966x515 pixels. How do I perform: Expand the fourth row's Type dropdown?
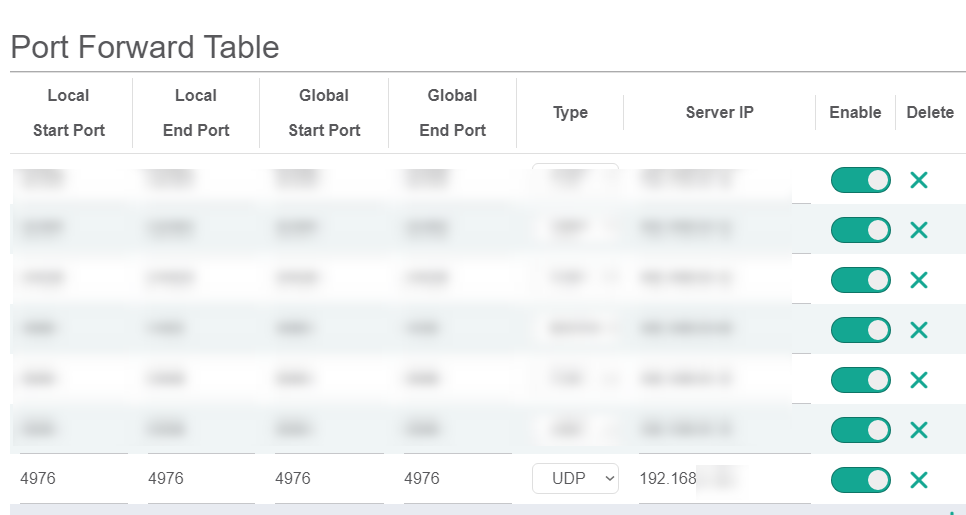pyautogui.click(x=575, y=329)
